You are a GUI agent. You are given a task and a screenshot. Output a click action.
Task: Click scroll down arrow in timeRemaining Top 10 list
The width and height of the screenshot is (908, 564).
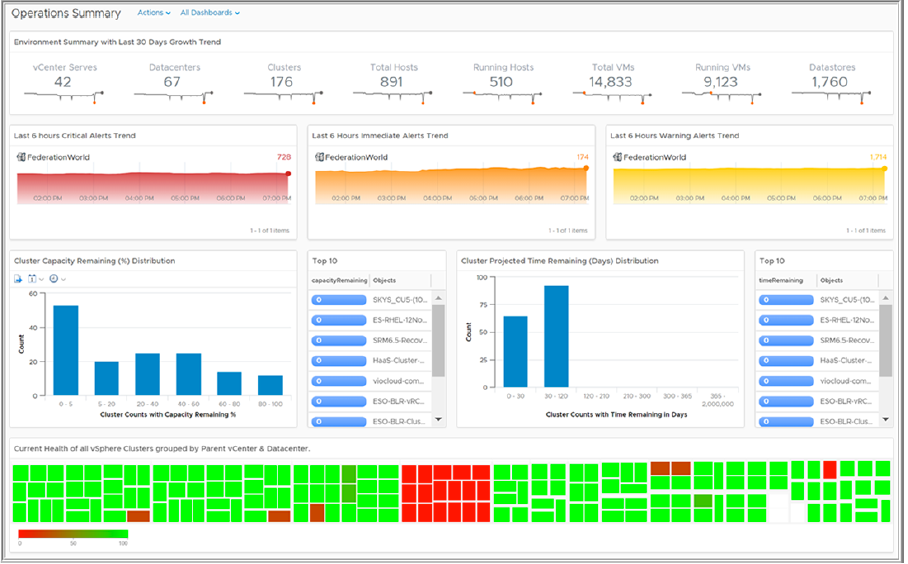click(x=886, y=419)
